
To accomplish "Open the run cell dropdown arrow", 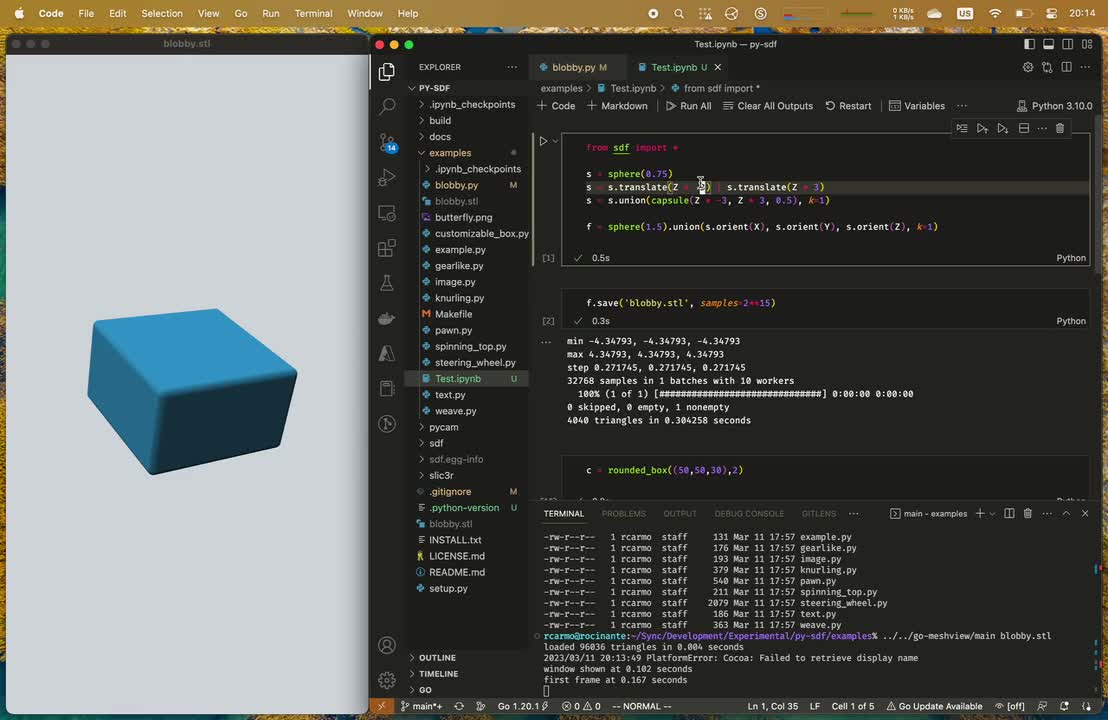I will (x=555, y=141).
